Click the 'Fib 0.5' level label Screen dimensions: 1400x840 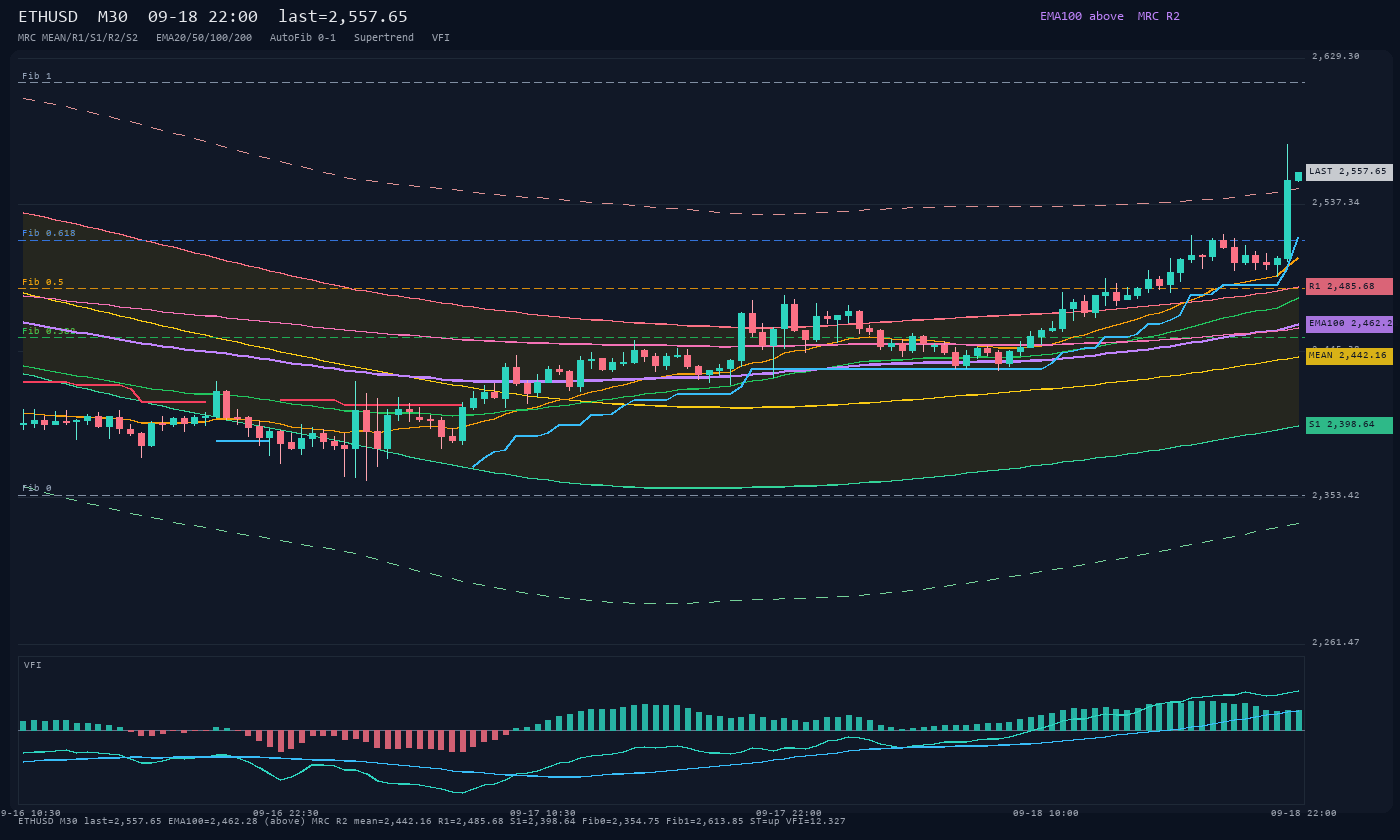click(43, 282)
